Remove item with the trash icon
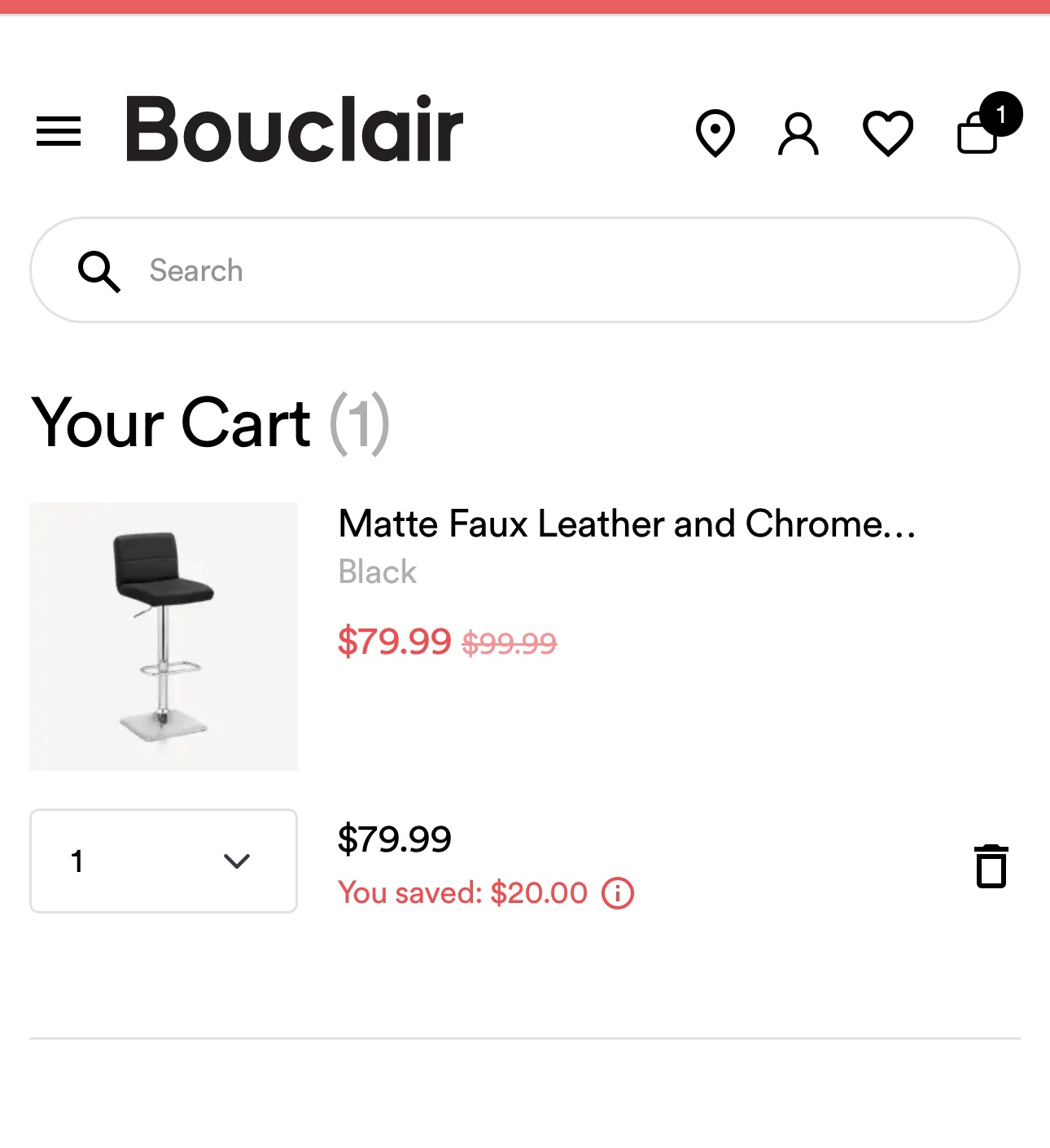 tap(991, 866)
